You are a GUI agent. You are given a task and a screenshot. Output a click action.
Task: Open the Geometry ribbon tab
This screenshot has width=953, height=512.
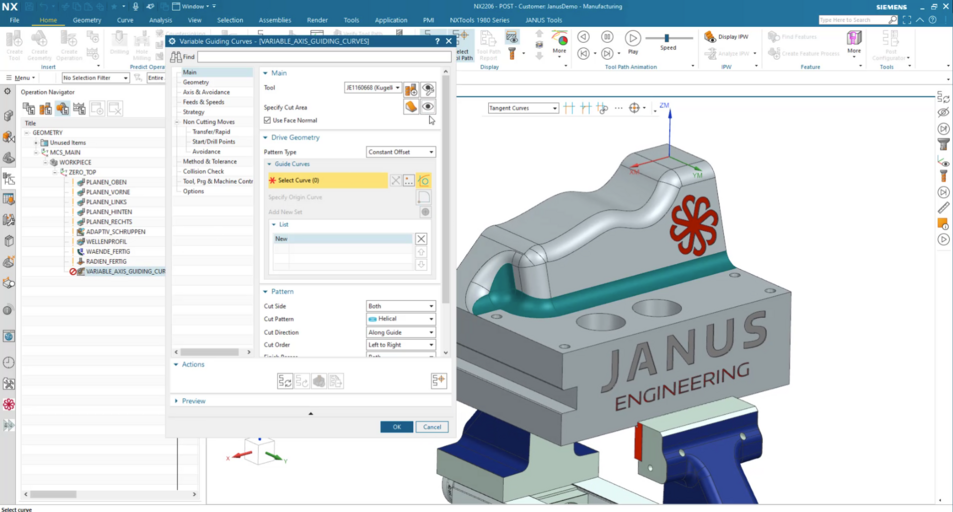tap(87, 20)
